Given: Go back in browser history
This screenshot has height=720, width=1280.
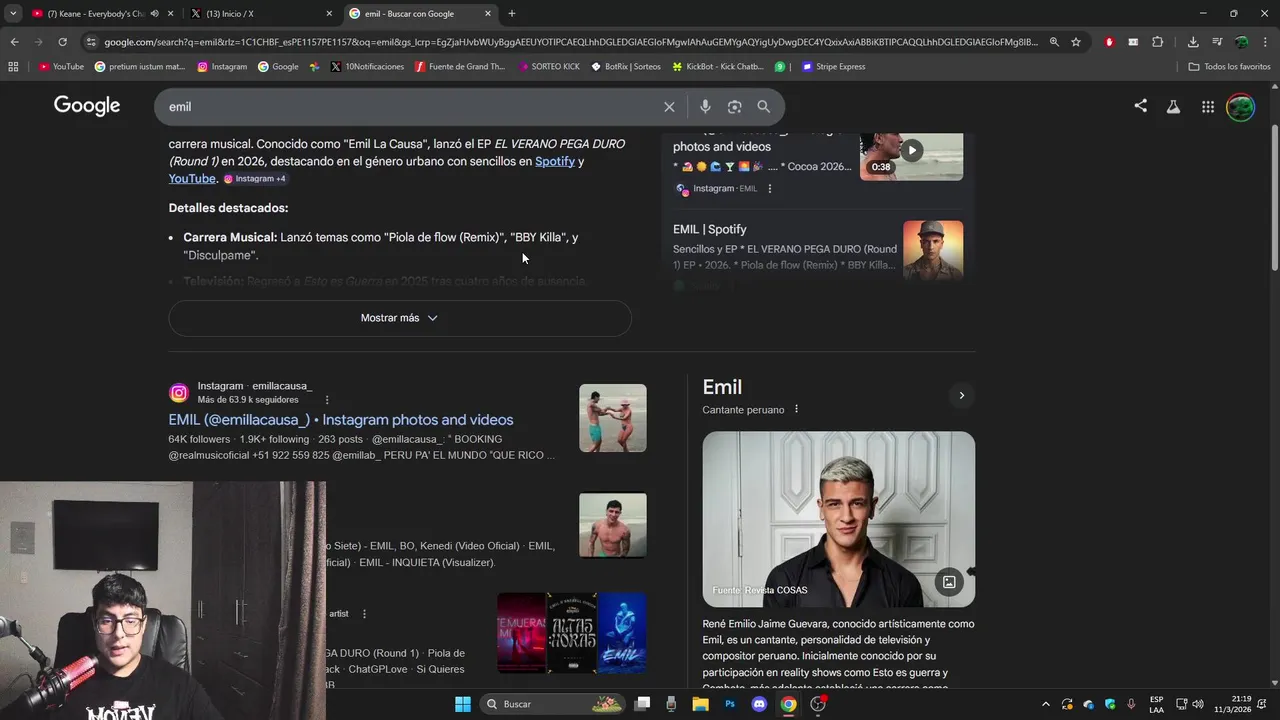Looking at the screenshot, I should (14, 42).
